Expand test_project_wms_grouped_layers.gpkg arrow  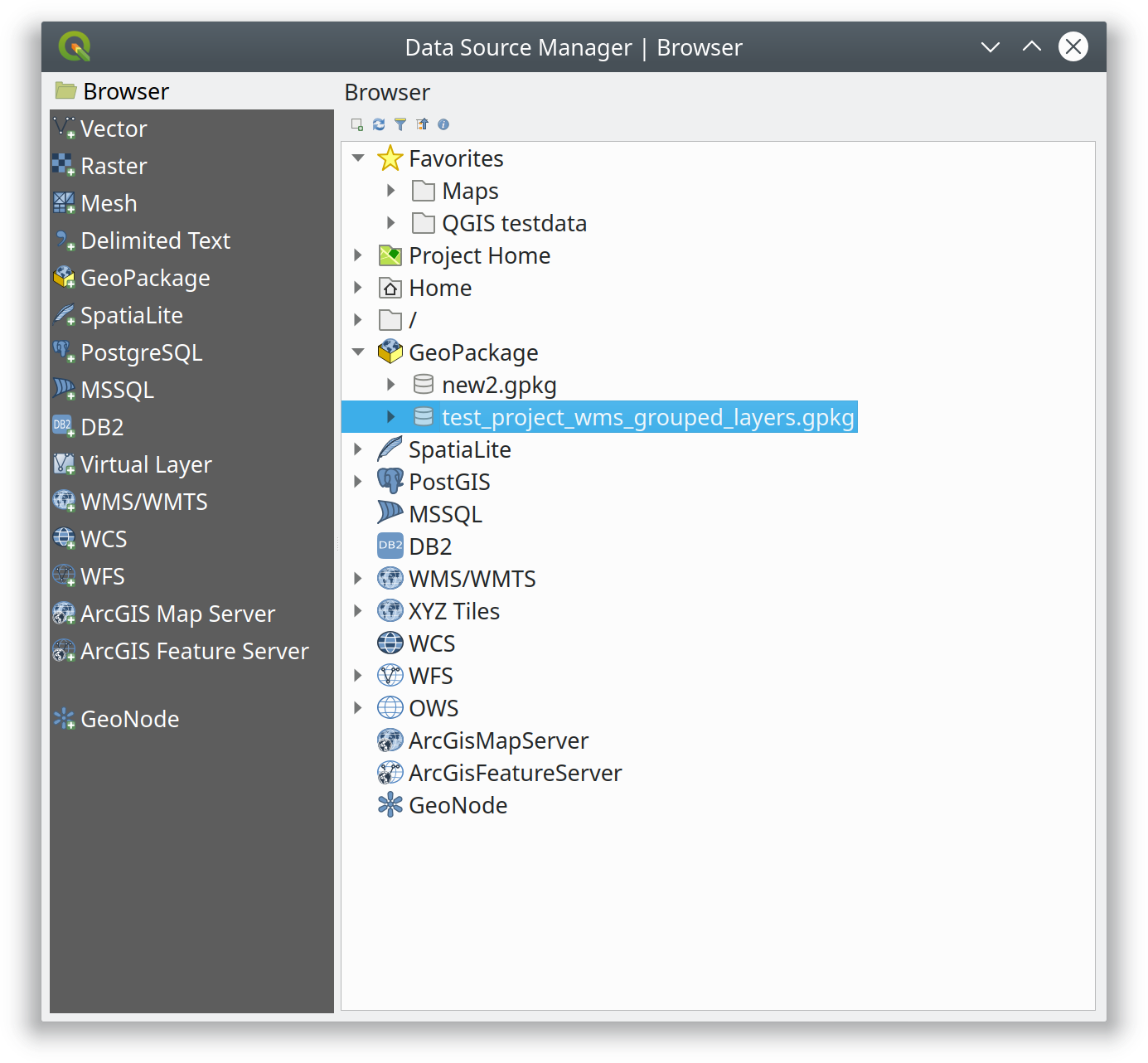[391, 417]
